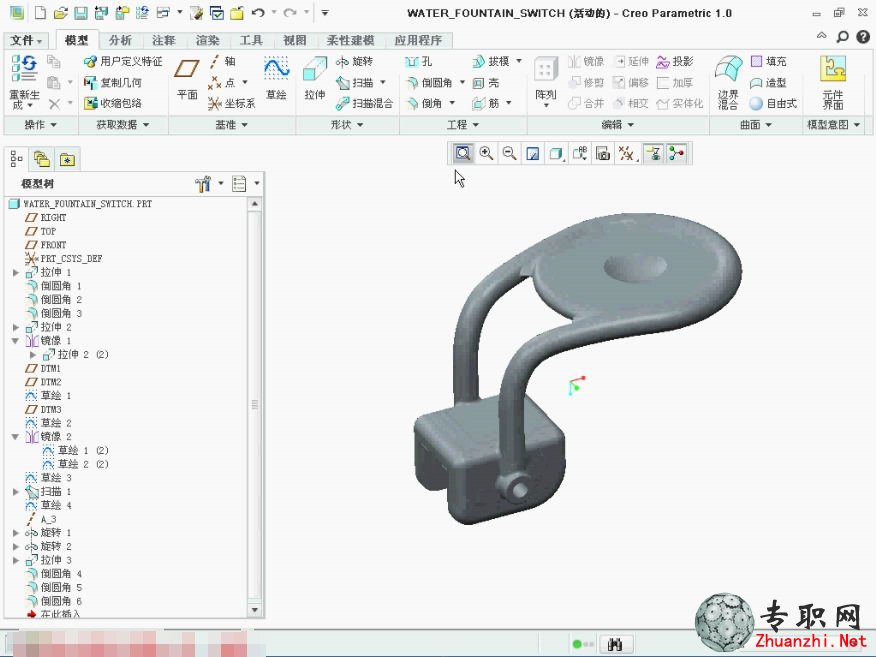Collapse the 镜像 1 tree node
The width and height of the screenshot is (876, 657).
16,341
